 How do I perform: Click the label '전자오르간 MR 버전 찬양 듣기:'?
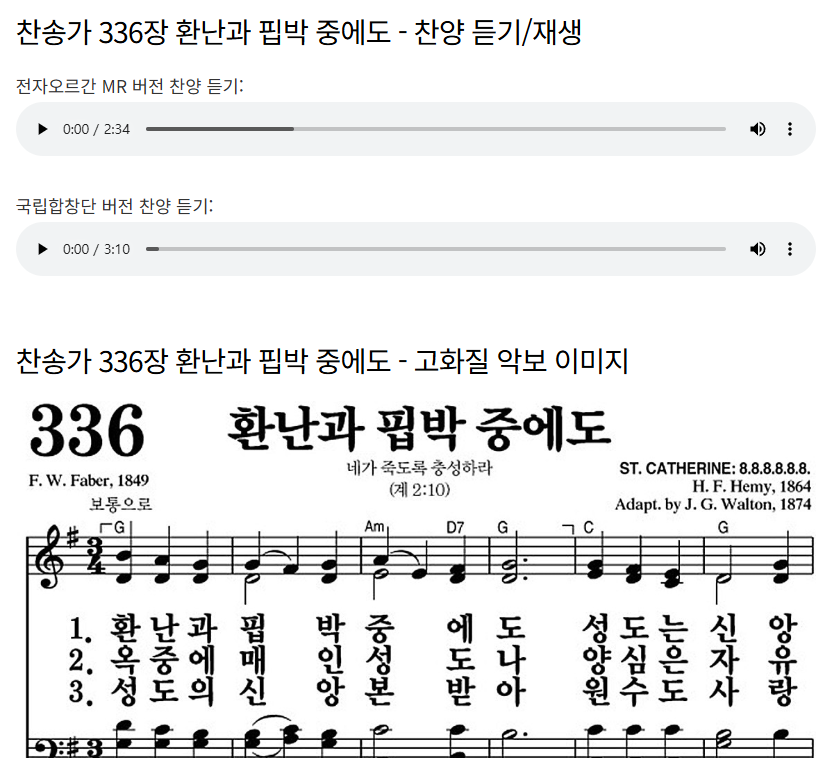pos(130,86)
